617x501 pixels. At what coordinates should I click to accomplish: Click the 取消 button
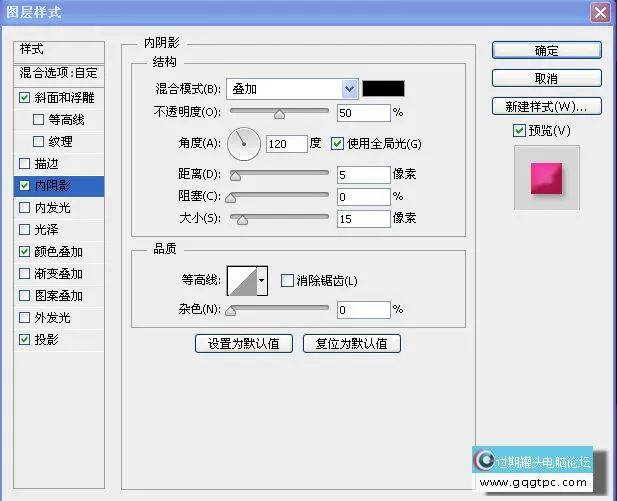point(546,78)
